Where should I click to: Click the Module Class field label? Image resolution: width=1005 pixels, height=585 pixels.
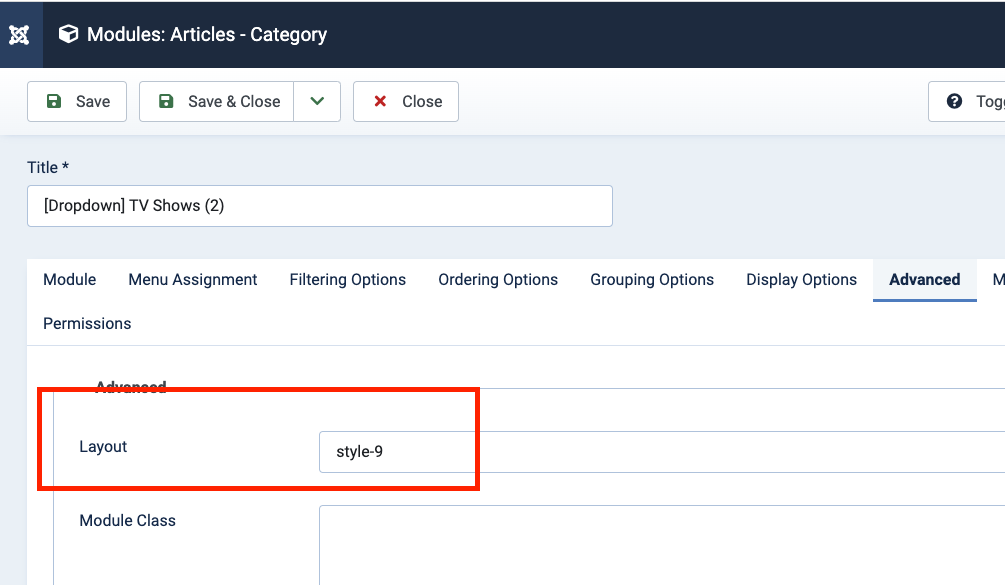pyautogui.click(x=127, y=521)
